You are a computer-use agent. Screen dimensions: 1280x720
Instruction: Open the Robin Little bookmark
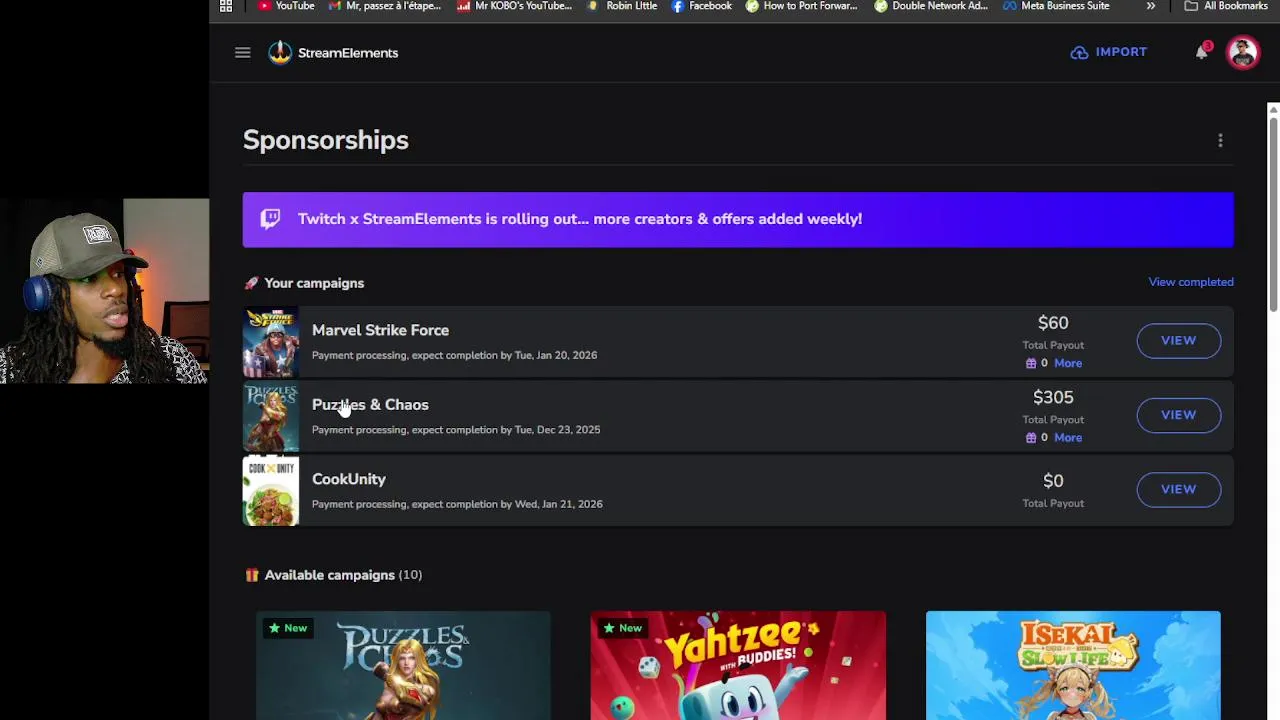(x=623, y=6)
